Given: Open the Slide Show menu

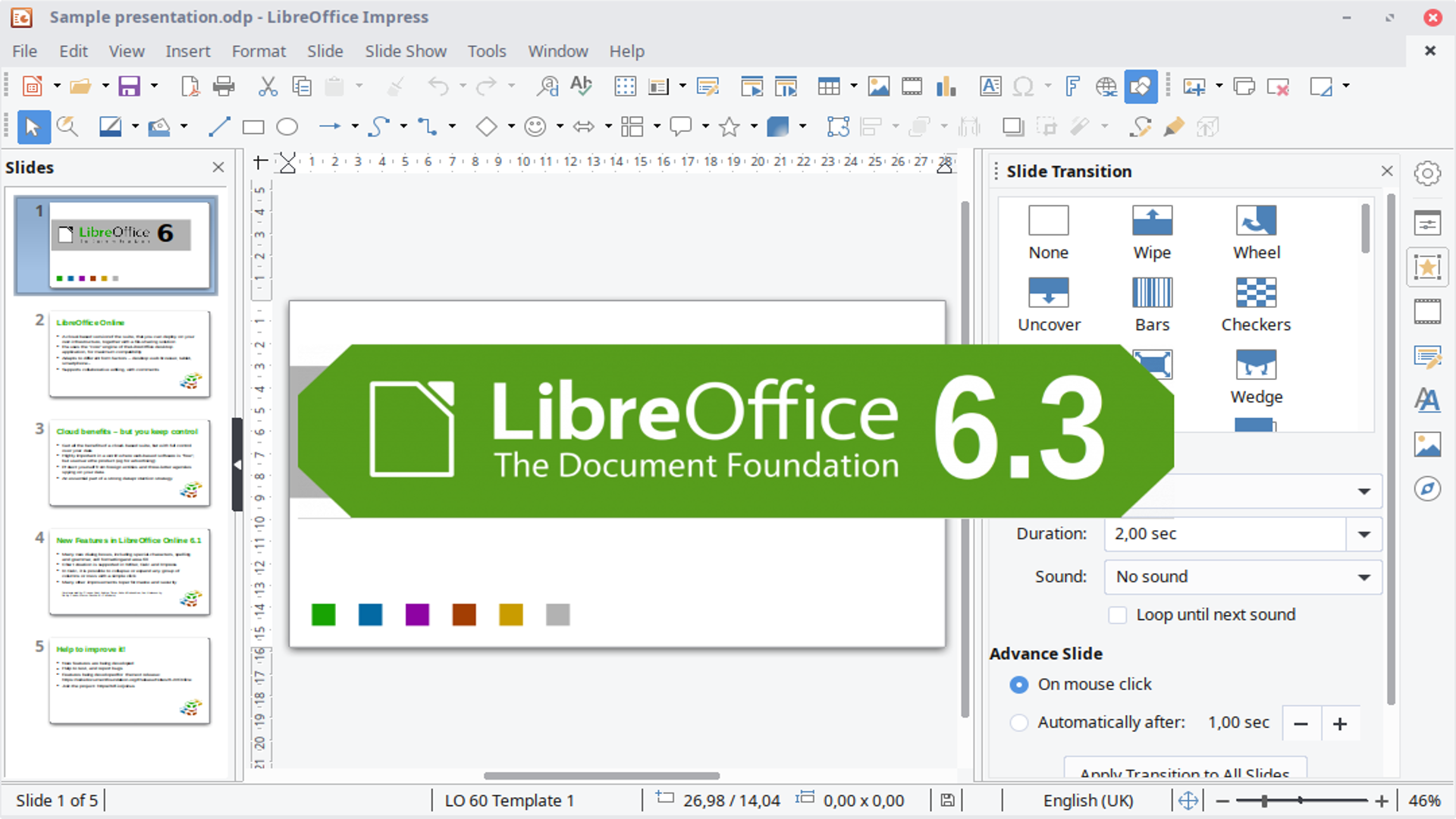Looking at the screenshot, I should (406, 51).
